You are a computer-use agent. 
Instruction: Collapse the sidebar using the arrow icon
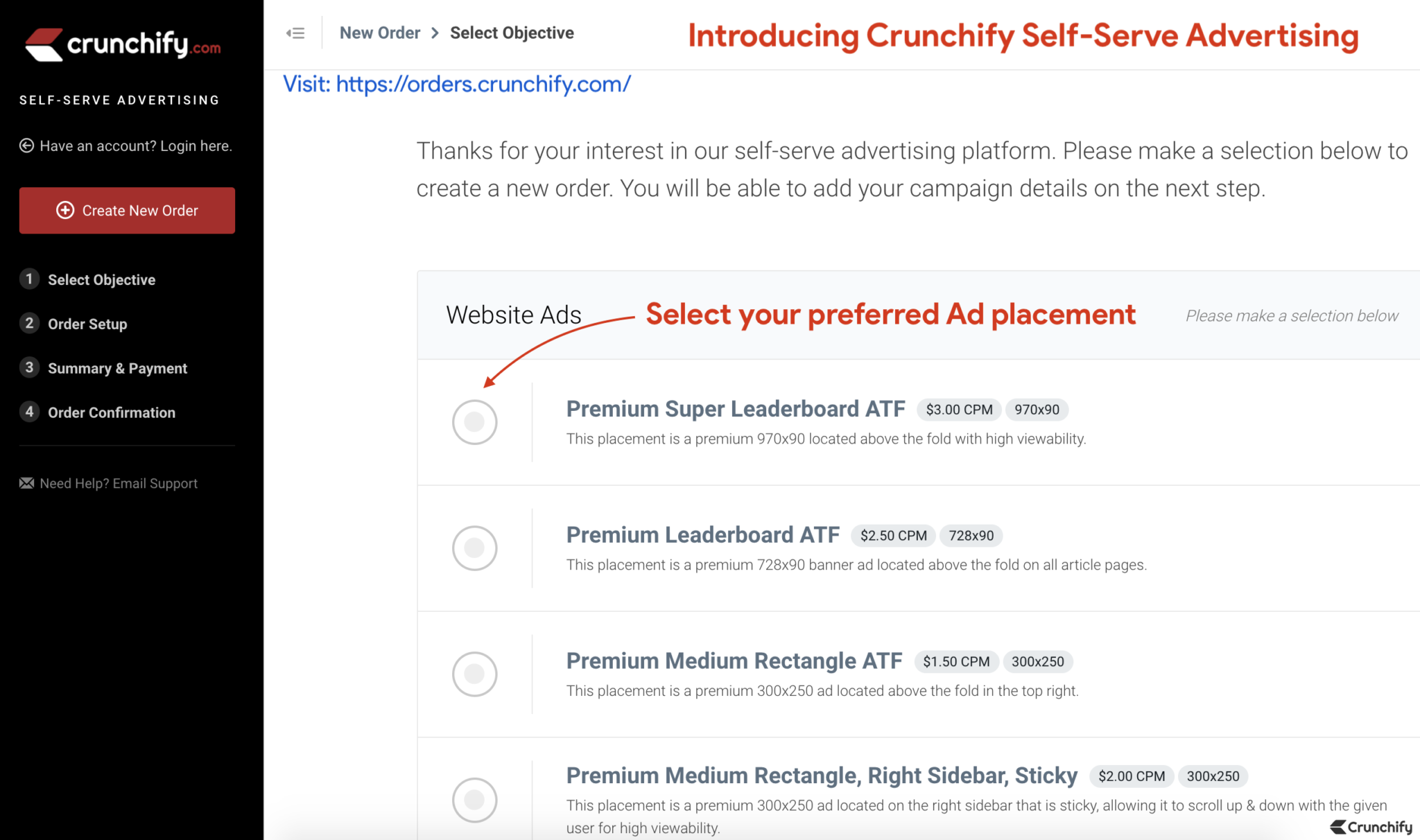tap(295, 32)
